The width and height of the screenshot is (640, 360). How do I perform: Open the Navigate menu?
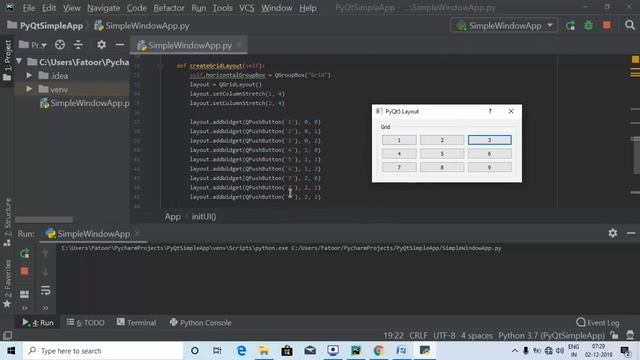click(x=103, y=8)
